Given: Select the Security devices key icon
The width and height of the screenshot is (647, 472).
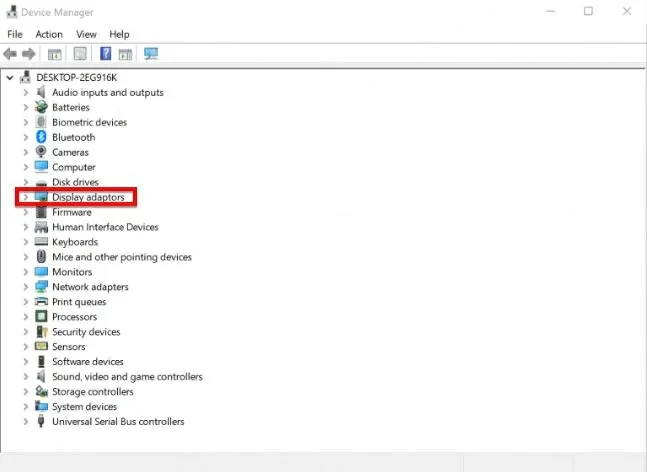Looking at the screenshot, I should tap(42, 332).
